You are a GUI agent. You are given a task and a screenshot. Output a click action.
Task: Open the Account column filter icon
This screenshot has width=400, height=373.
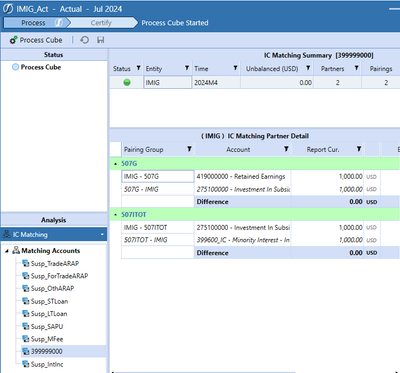pyautogui.click(x=286, y=149)
